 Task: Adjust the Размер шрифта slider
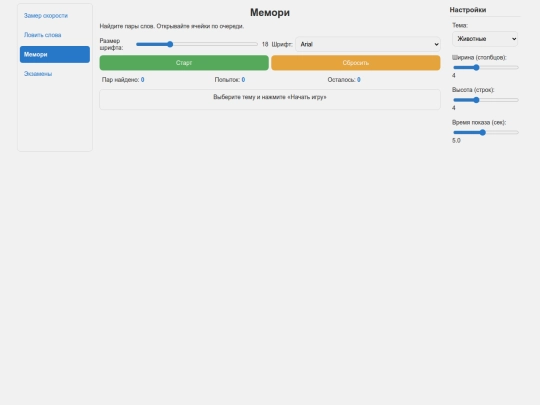point(197,44)
